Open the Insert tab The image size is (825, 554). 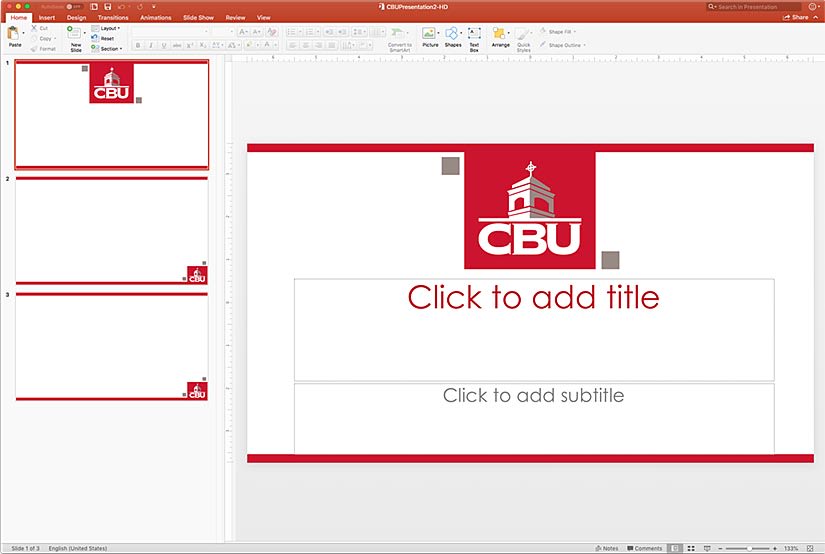pyautogui.click(x=47, y=17)
